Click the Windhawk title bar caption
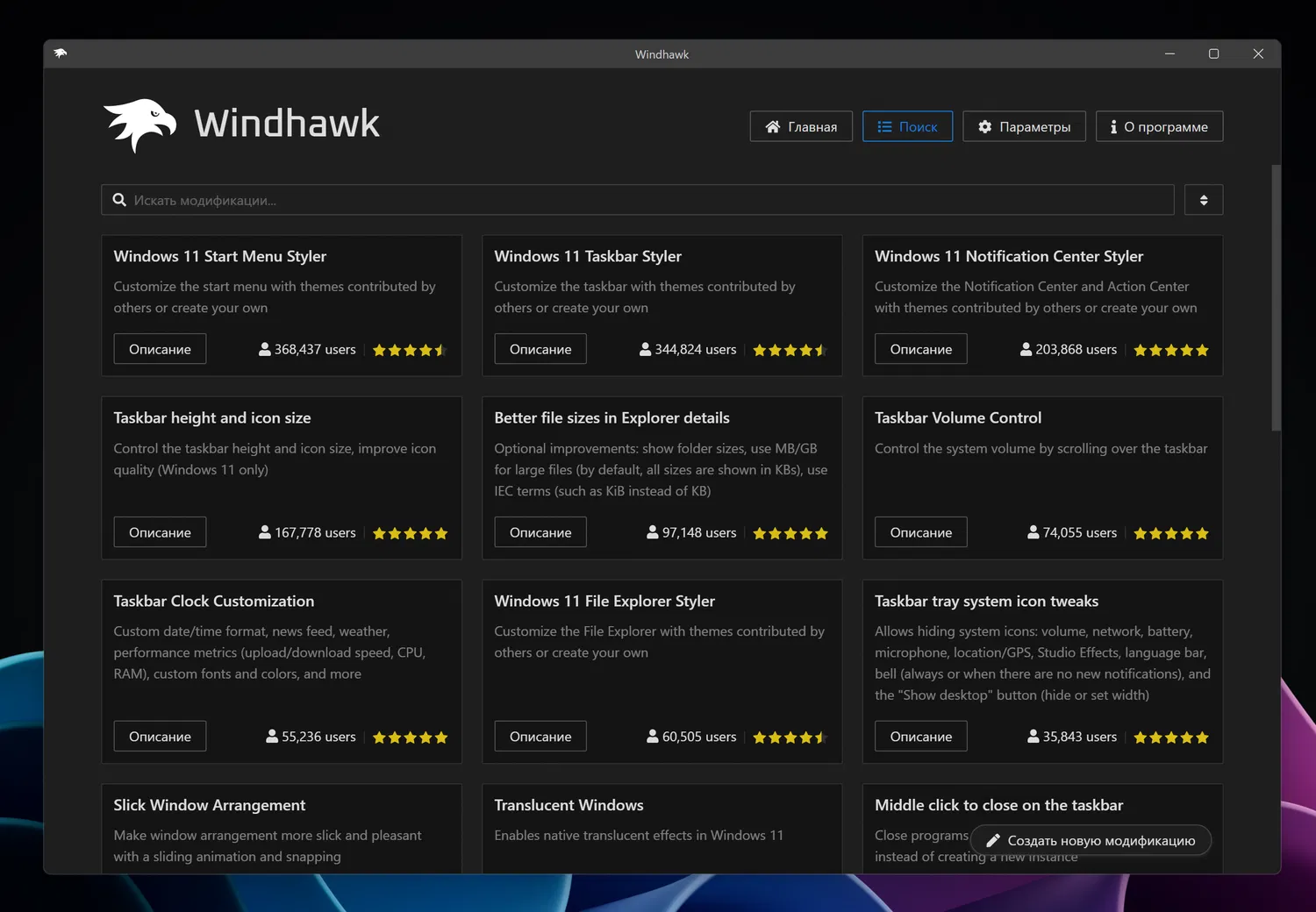 [x=662, y=54]
